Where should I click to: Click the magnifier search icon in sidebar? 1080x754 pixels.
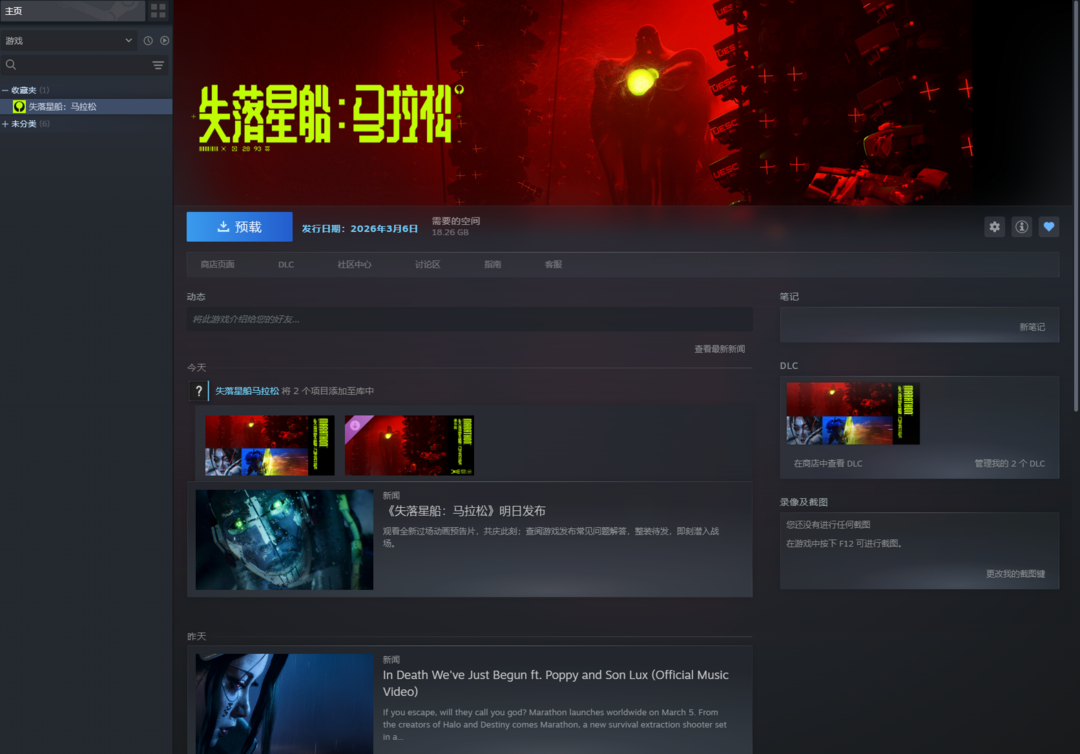tap(11, 65)
